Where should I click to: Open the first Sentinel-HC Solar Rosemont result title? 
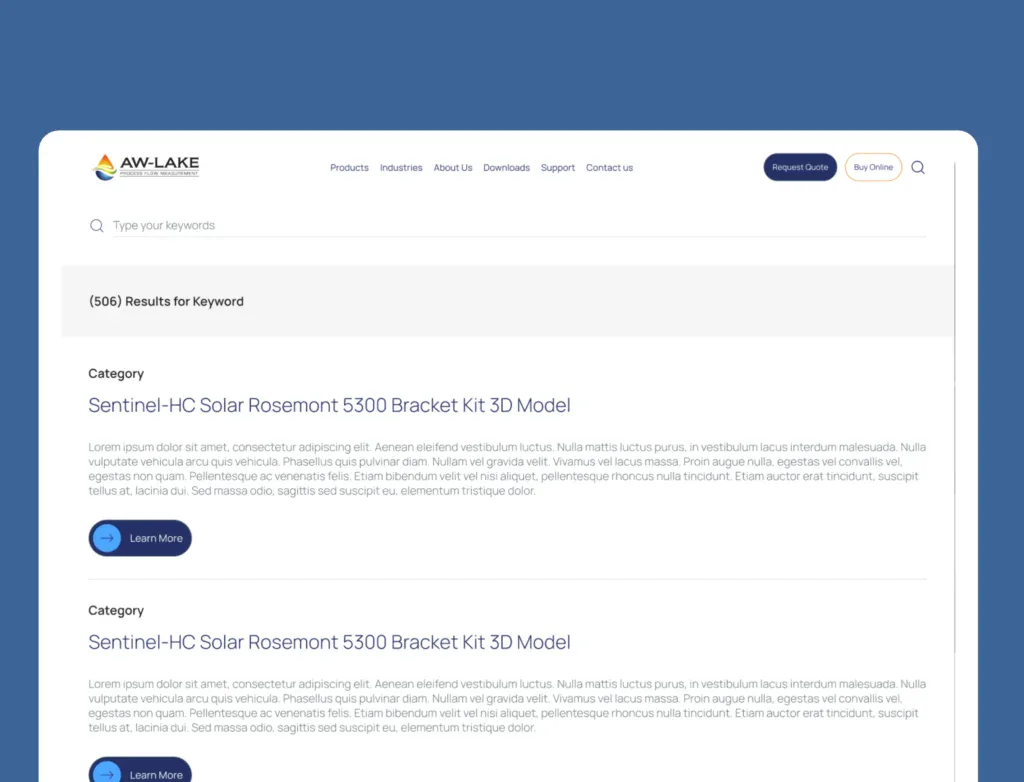(329, 406)
